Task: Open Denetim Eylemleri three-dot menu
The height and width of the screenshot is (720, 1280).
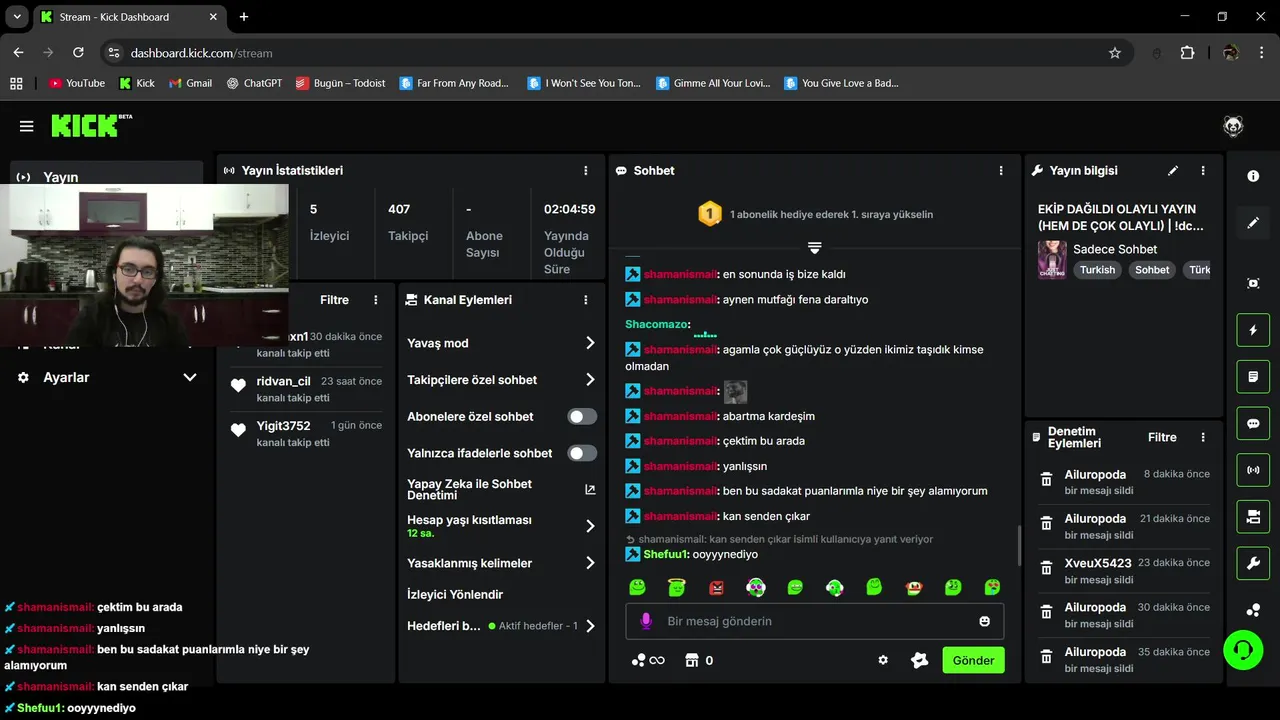Action: point(1203,437)
